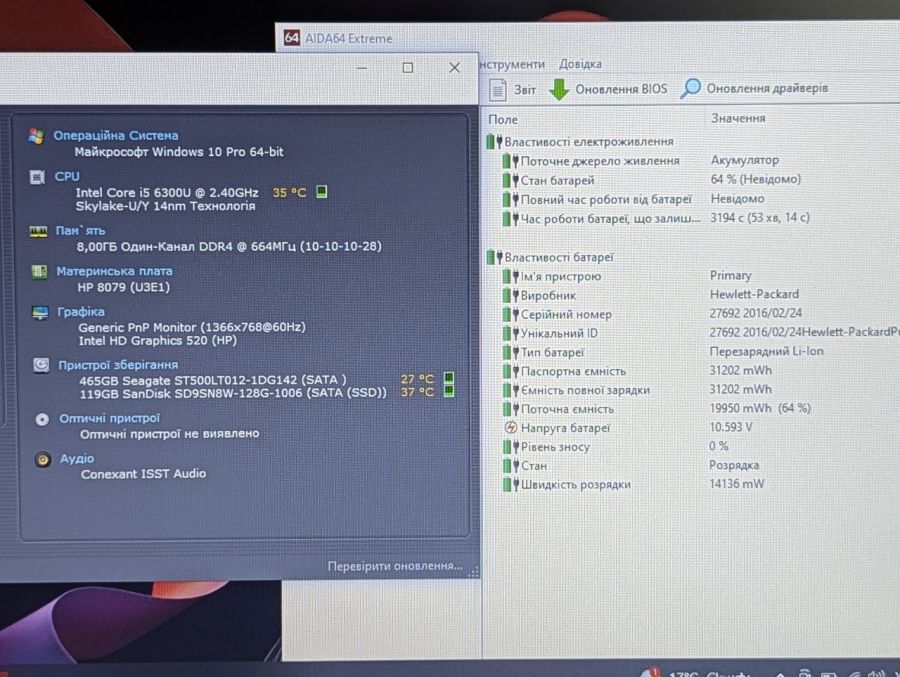Click the Поточна ємність row icon
The image size is (900, 677).
pyautogui.click(x=510, y=409)
